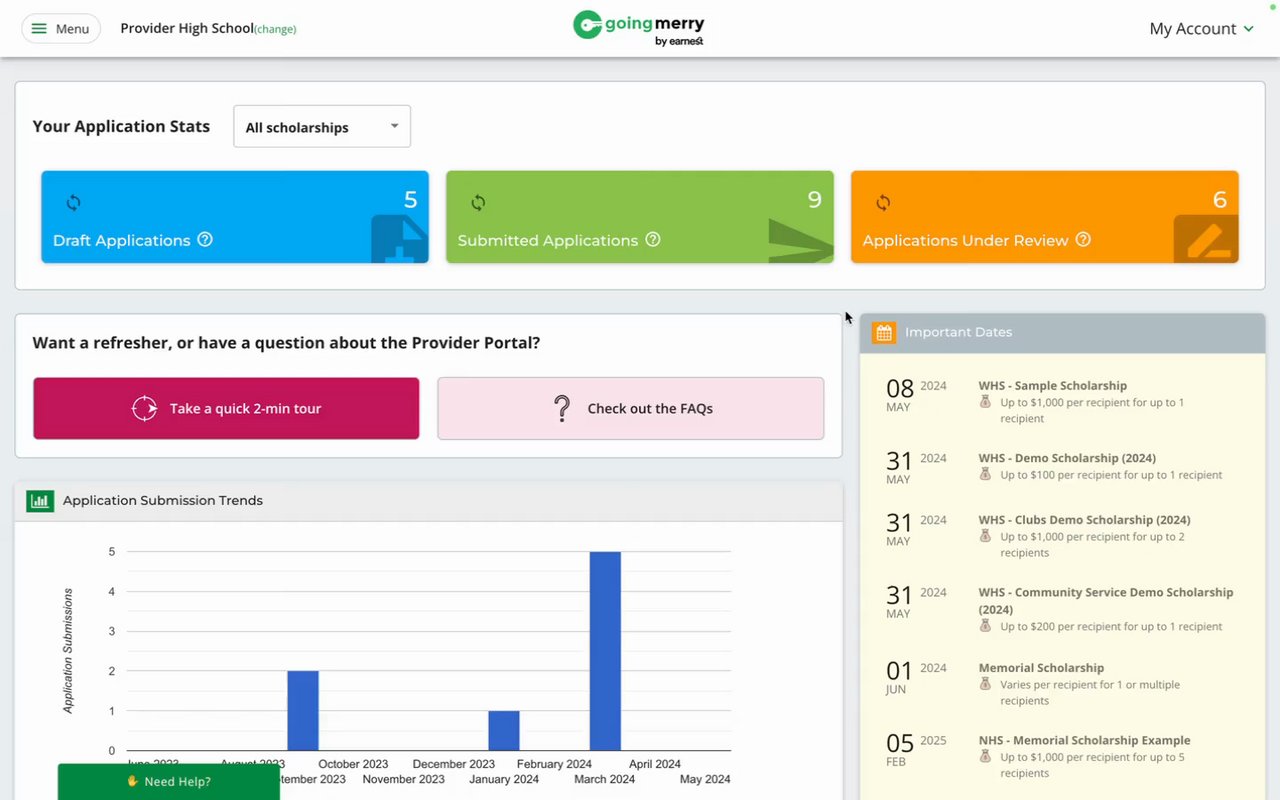Open Memorial Scholarship in Important Dates

click(x=1041, y=668)
